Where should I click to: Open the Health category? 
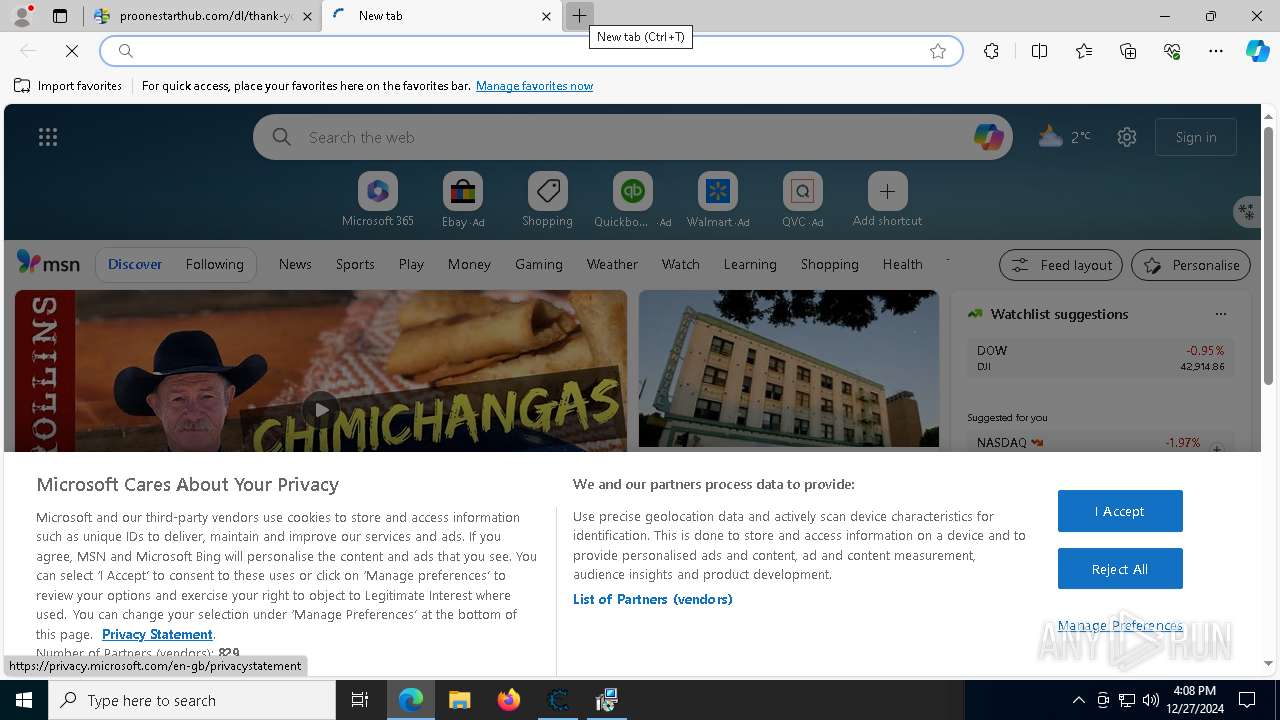(x=902, y=264)
